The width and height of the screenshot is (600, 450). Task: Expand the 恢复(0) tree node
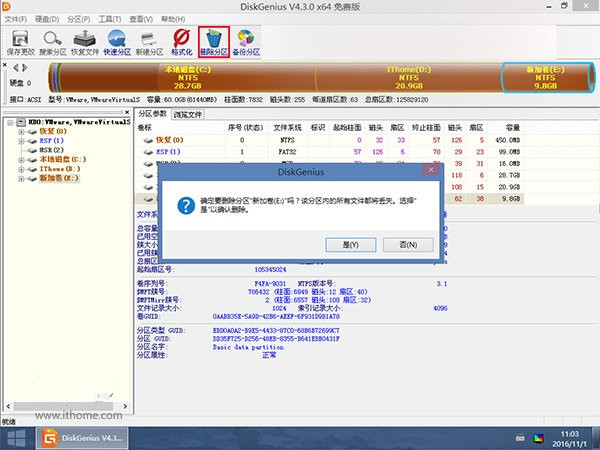(x=19, y=131)
